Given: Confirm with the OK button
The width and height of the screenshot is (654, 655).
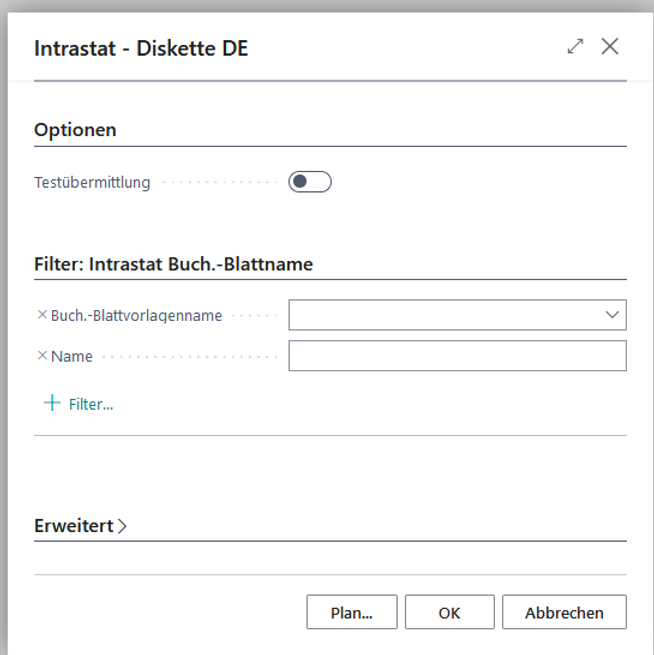Looking at the screenshot, I should tap(449, 613).
